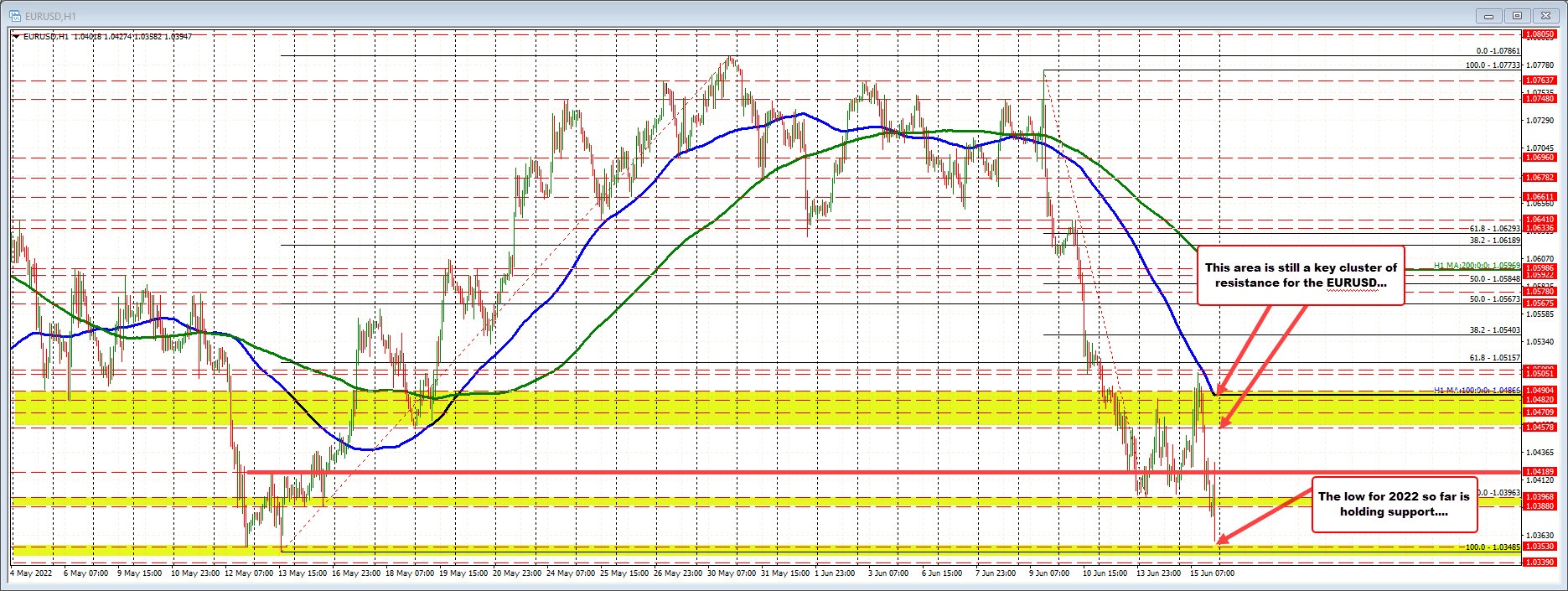This screenshot has height=591, width=1568.
Task: Click the 6 May 07:00 time label
Action: click(87, 574)
